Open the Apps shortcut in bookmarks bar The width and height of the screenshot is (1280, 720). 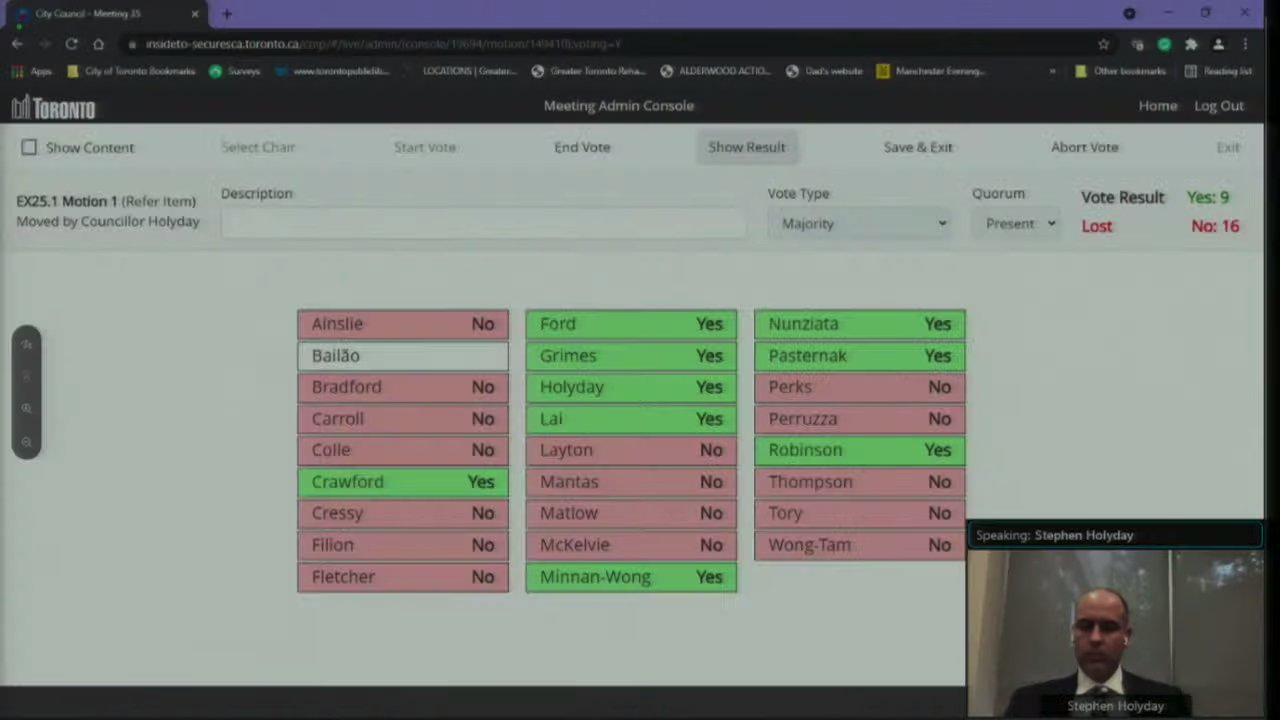pyautogui.click(x=32, y=71)
